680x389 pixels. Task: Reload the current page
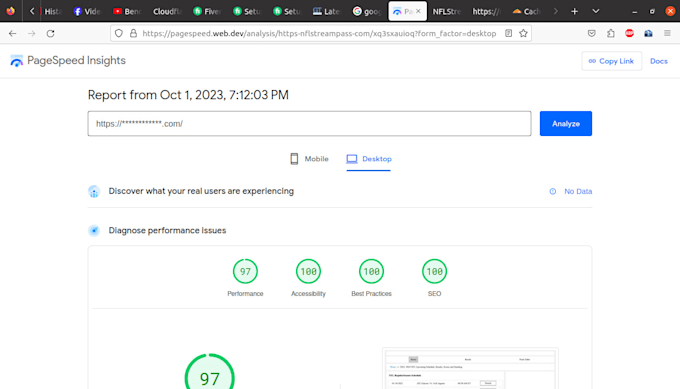51,33
